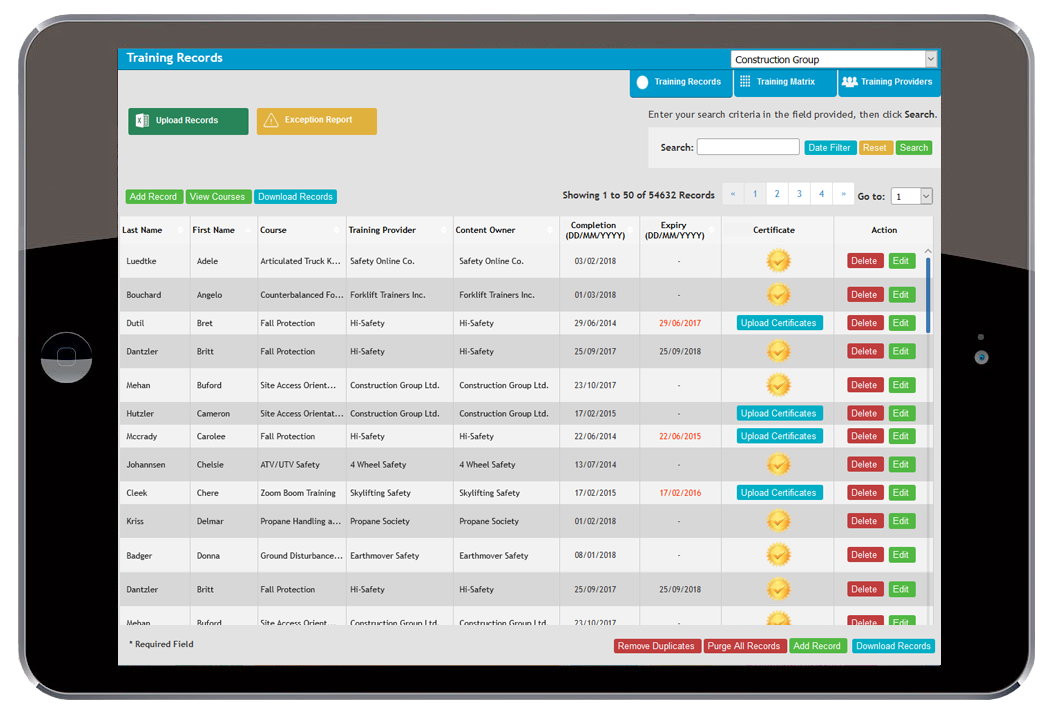The image size is (1055, 716).
Task: Click the sort icon on Content Owner column
Action: (x=550, y=230)
